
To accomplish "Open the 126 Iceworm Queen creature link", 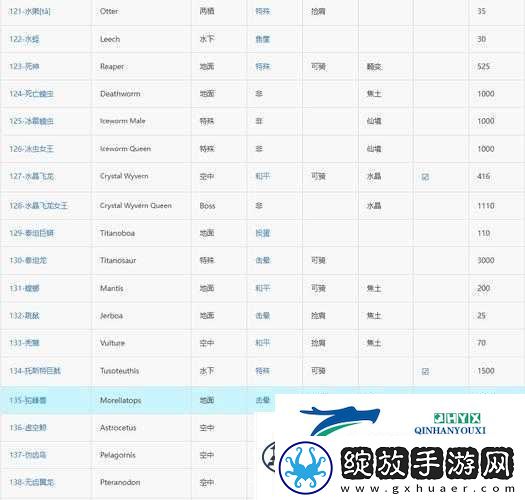I will click(31, 149).
